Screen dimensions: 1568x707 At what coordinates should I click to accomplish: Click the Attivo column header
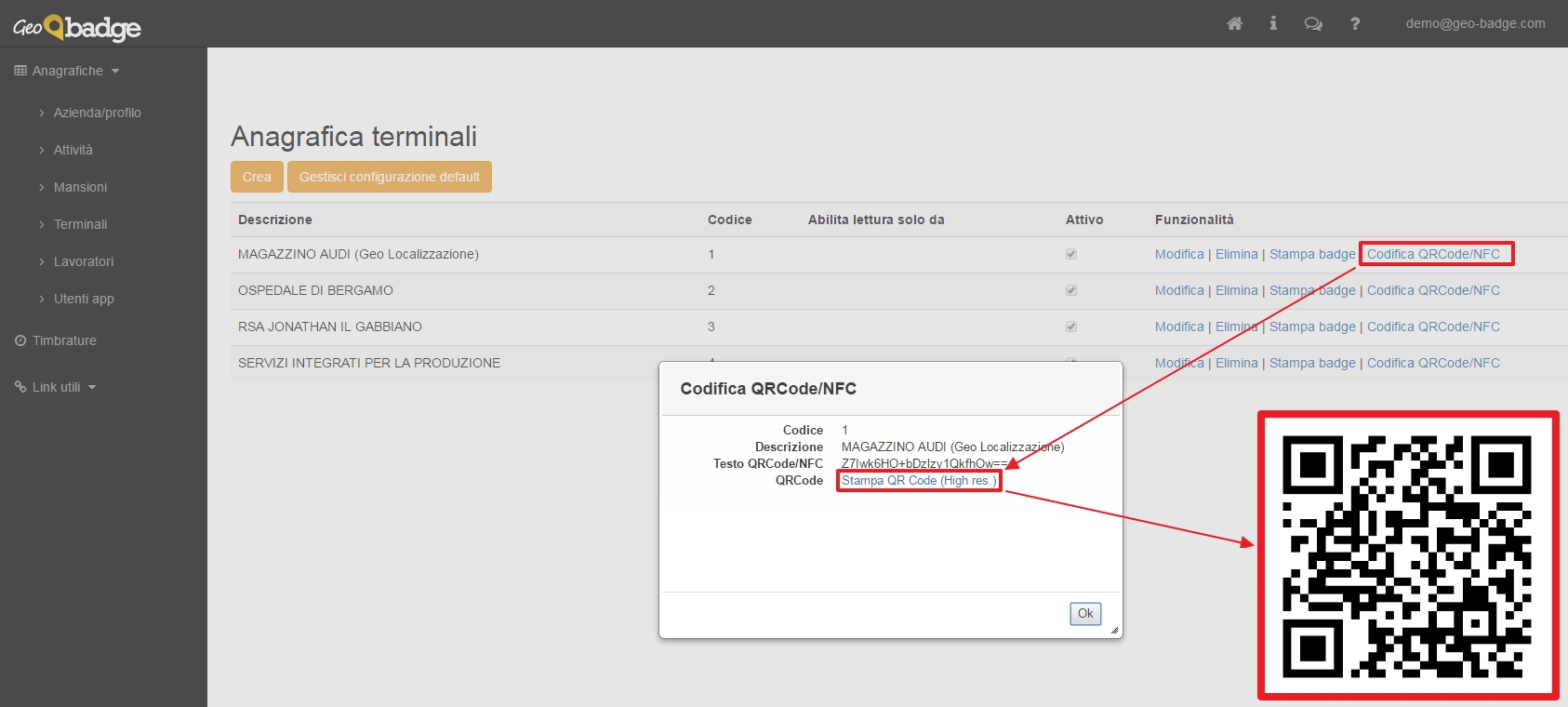point(1084,220)
